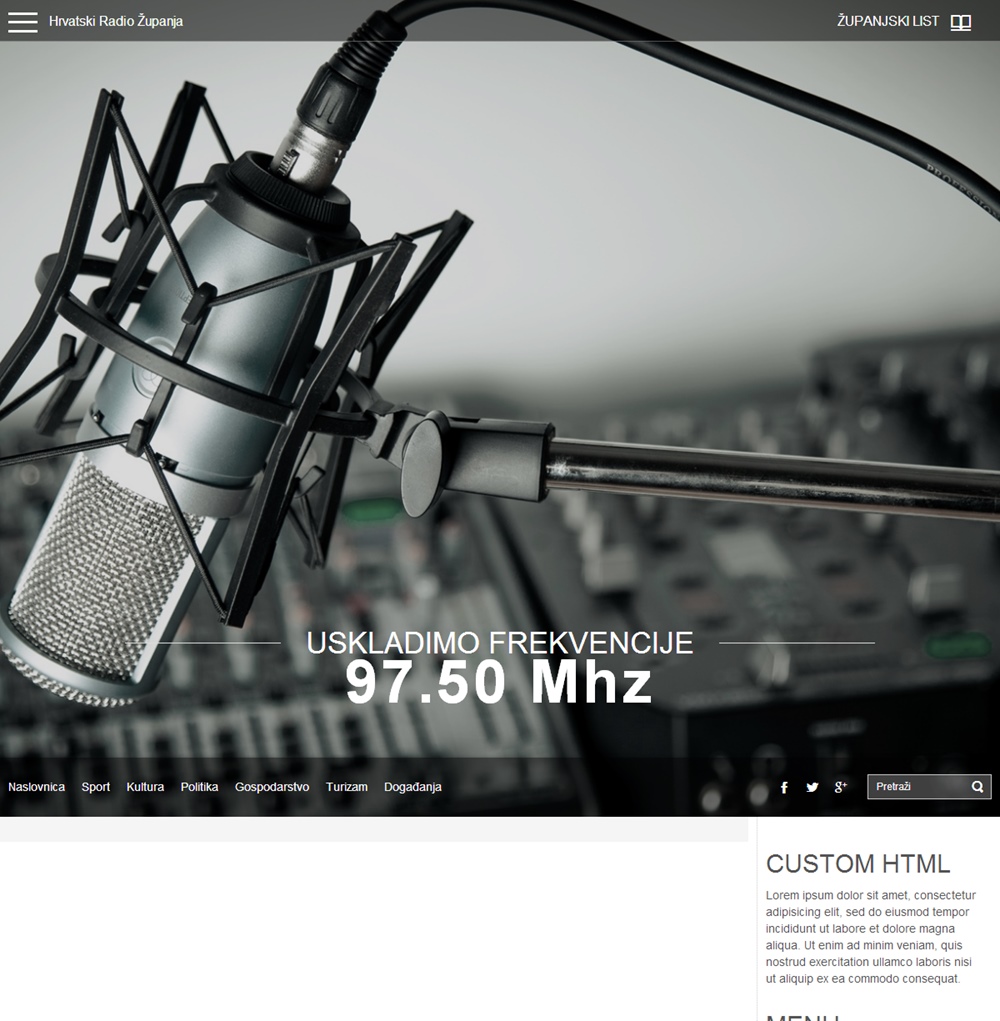Viewport: 1000px width, 1021px height.
Task: Open the Gospodarstvo menu item
Action: pyautogui.click(x=272, y=787)
